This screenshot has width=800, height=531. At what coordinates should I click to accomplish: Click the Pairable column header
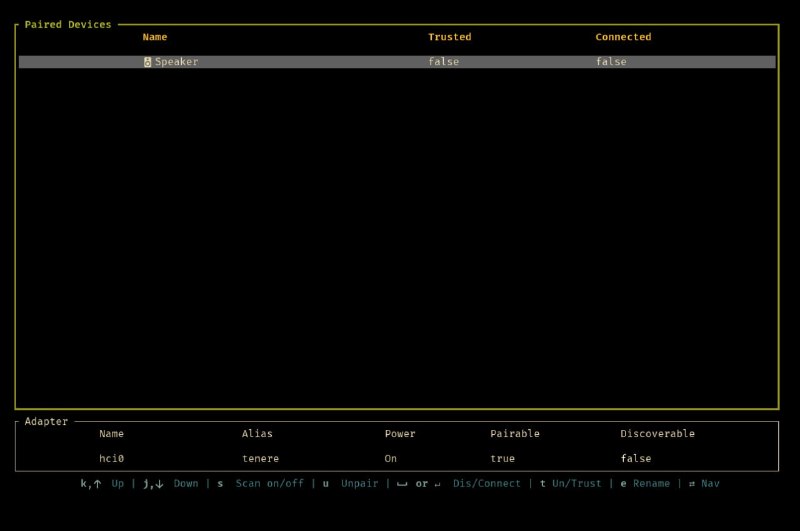click(x=515, y=434)
